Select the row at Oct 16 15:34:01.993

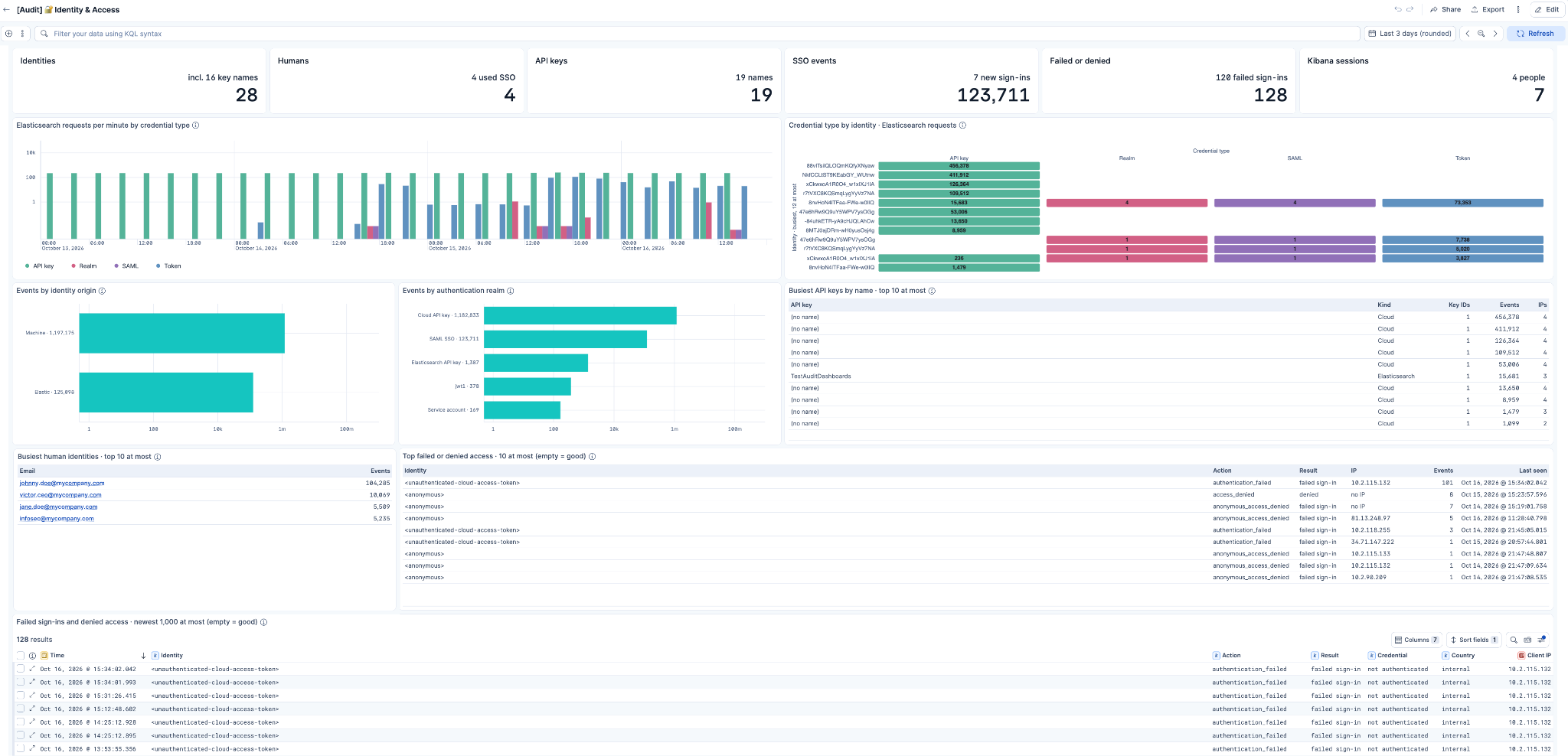click(21, 683)
